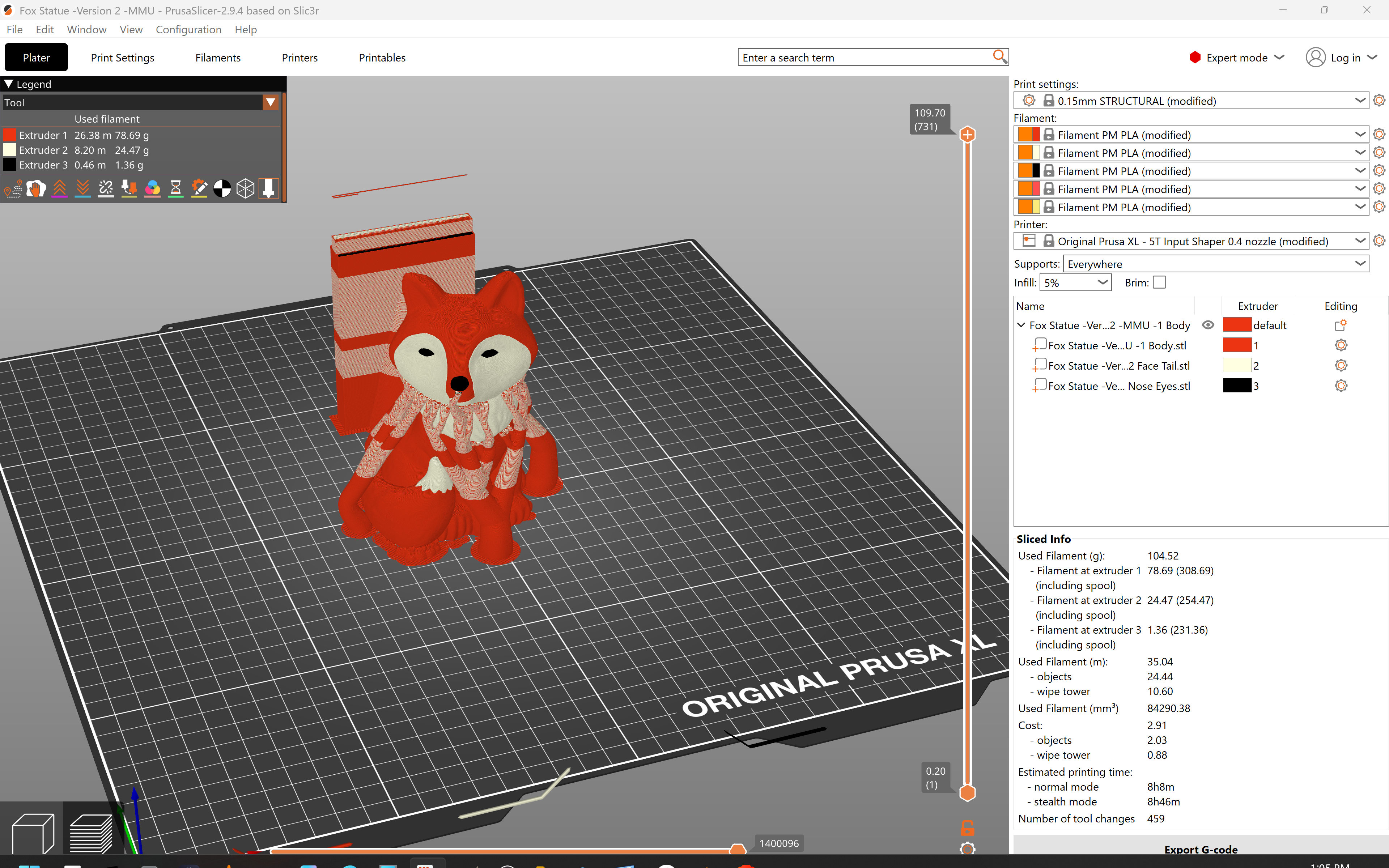Viewport: 1389px width, 868px height.
Task: Toggle deretractions icon with downward chevrons
Action: pyautogui.click(x=82, y=188)
